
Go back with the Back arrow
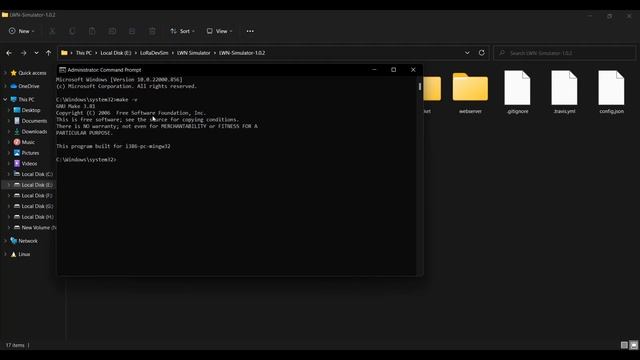(9, 53)
